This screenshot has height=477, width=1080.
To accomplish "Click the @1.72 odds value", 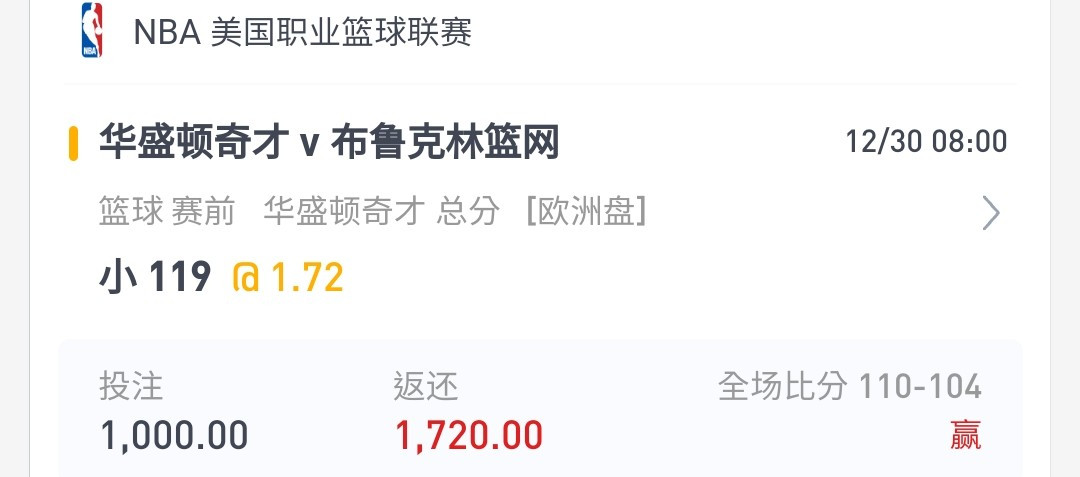I will pos(287,277).
